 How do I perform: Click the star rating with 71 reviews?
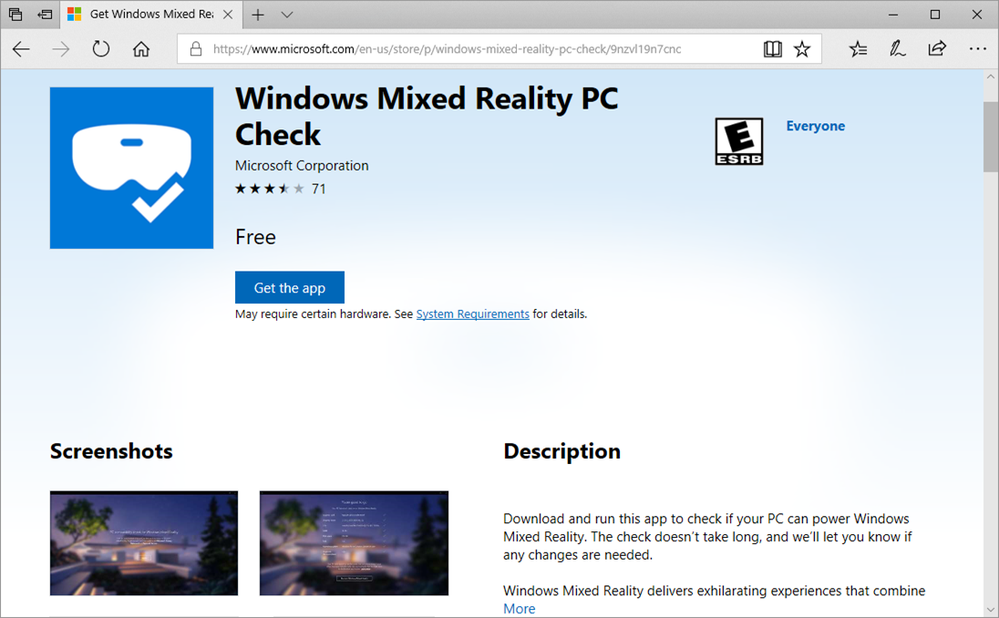coord(280,189)
